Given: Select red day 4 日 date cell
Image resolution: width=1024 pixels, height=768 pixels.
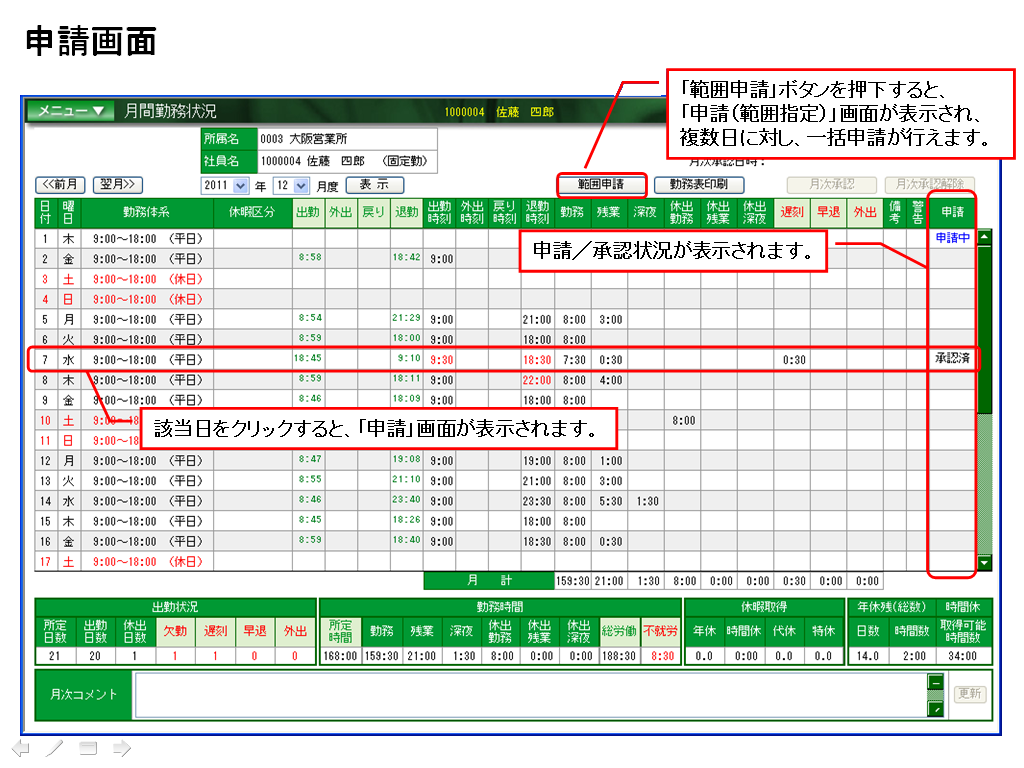Looking at the screenshot, I should [46, 300].
